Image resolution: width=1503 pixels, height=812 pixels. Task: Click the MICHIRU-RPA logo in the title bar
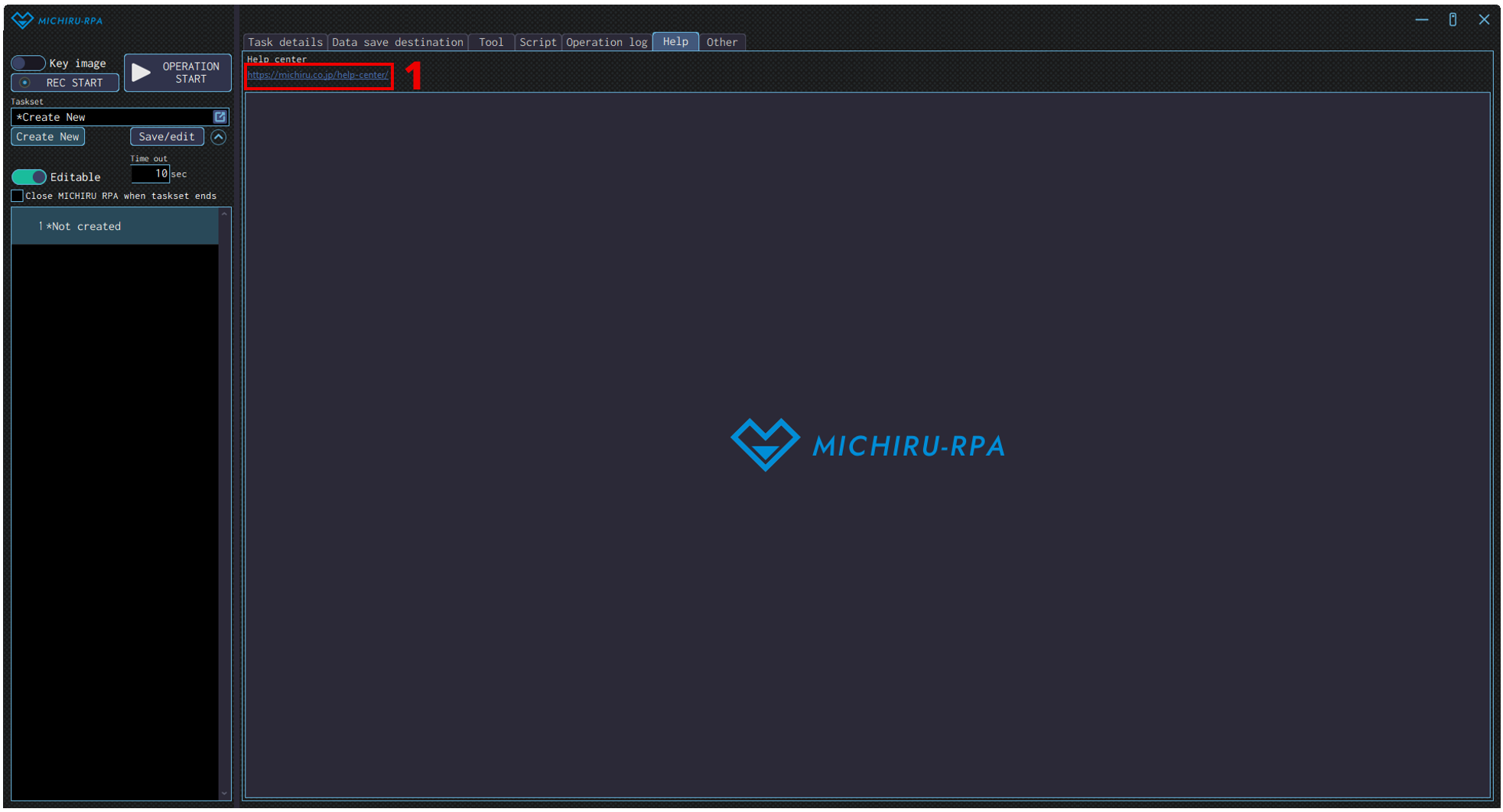point(57,20)
